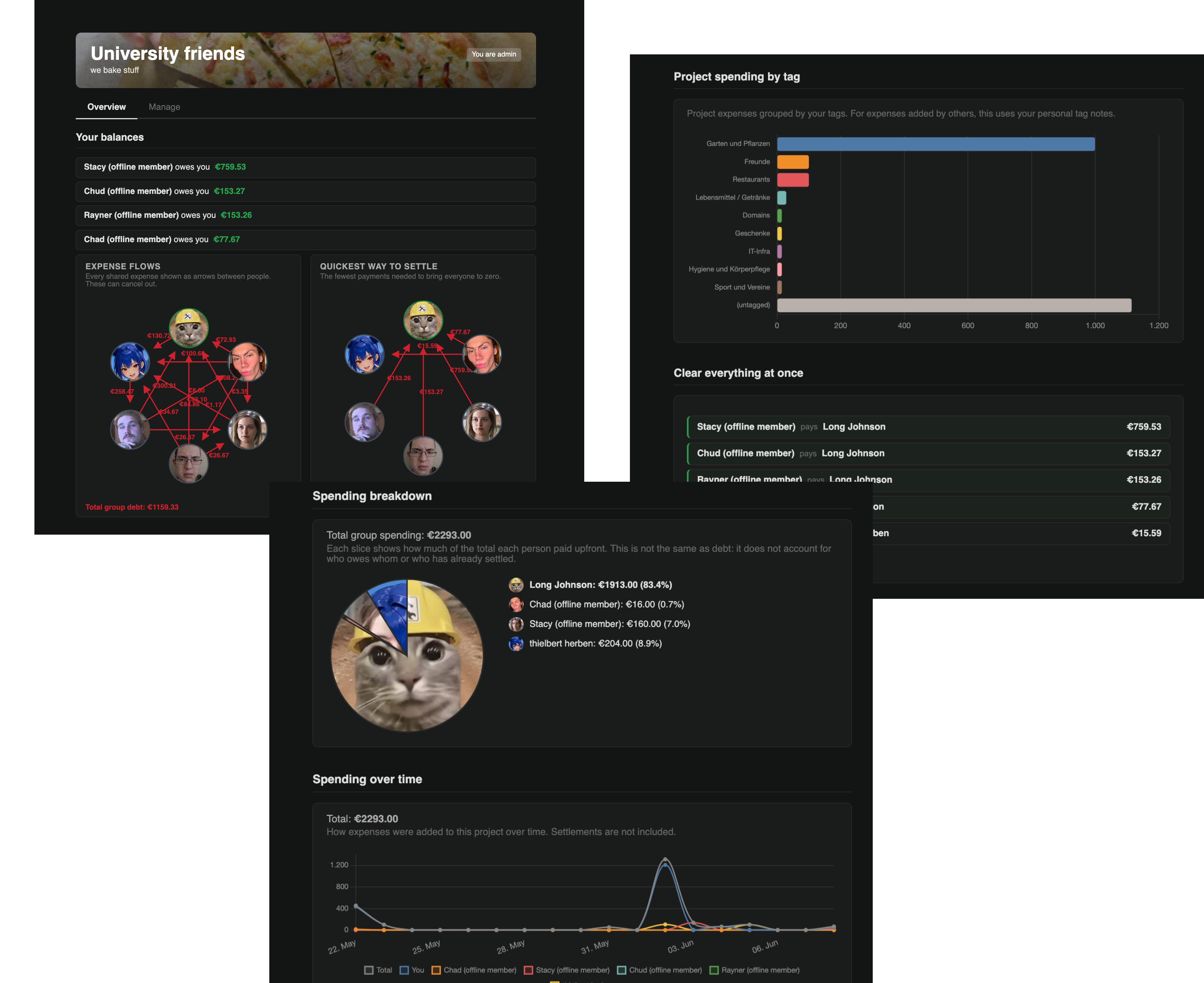The image size is (1204, 983).
Task: Toggle the You series in chart legend
Action: 411,970
